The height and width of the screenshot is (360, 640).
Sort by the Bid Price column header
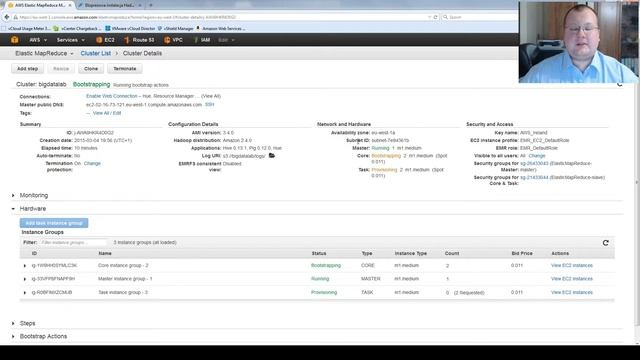click(522, 253)
